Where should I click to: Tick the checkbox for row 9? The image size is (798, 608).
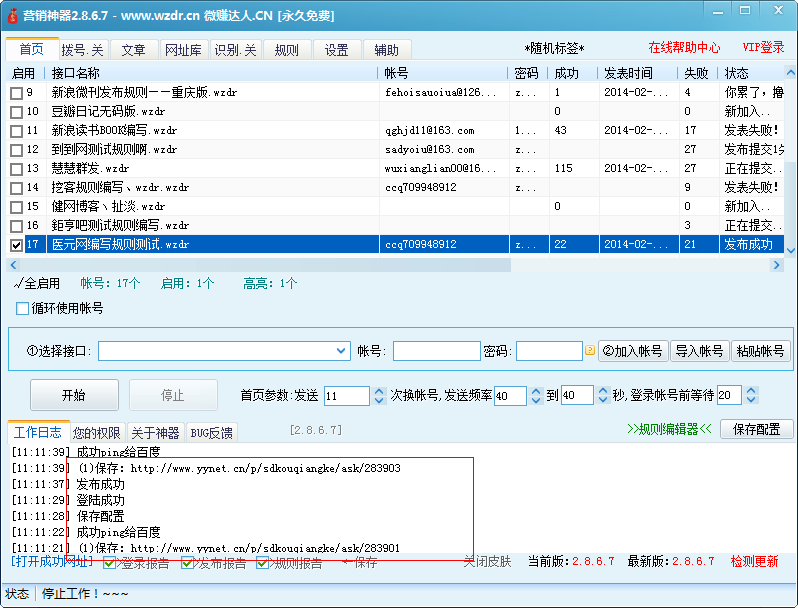(x=16, y=93)
